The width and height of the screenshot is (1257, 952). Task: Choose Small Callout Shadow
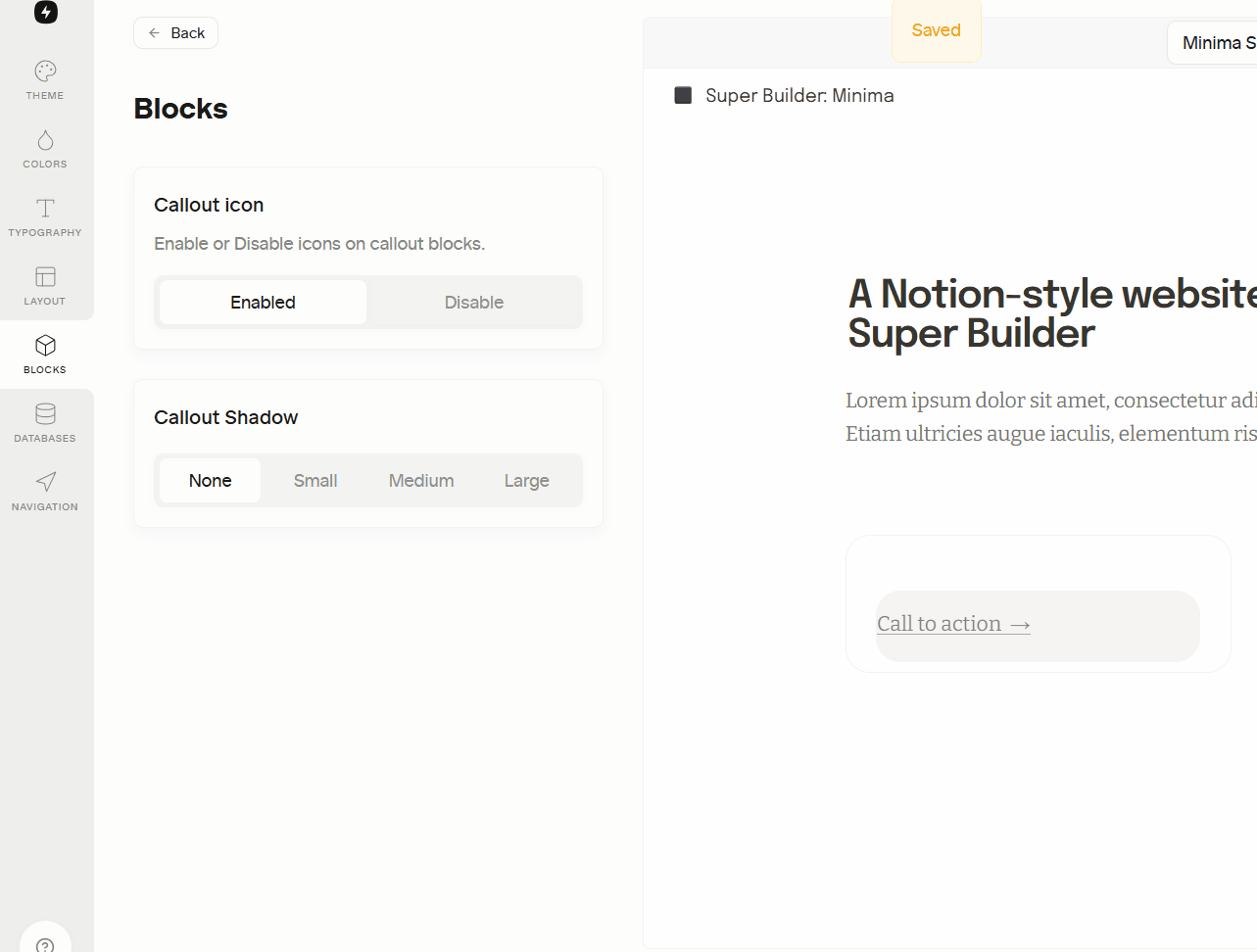point(315,481)
